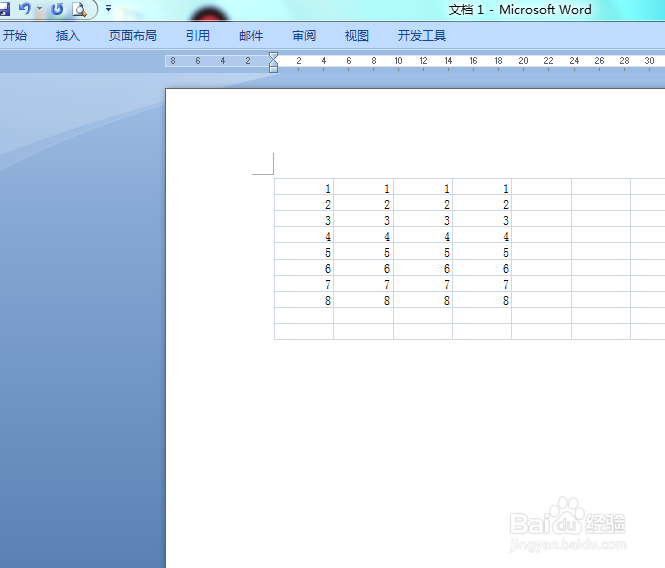Open the 开发工具 ribbon tab
This screenshot has width=665, height=568.
pyautogui.click(x=422, y=36)
